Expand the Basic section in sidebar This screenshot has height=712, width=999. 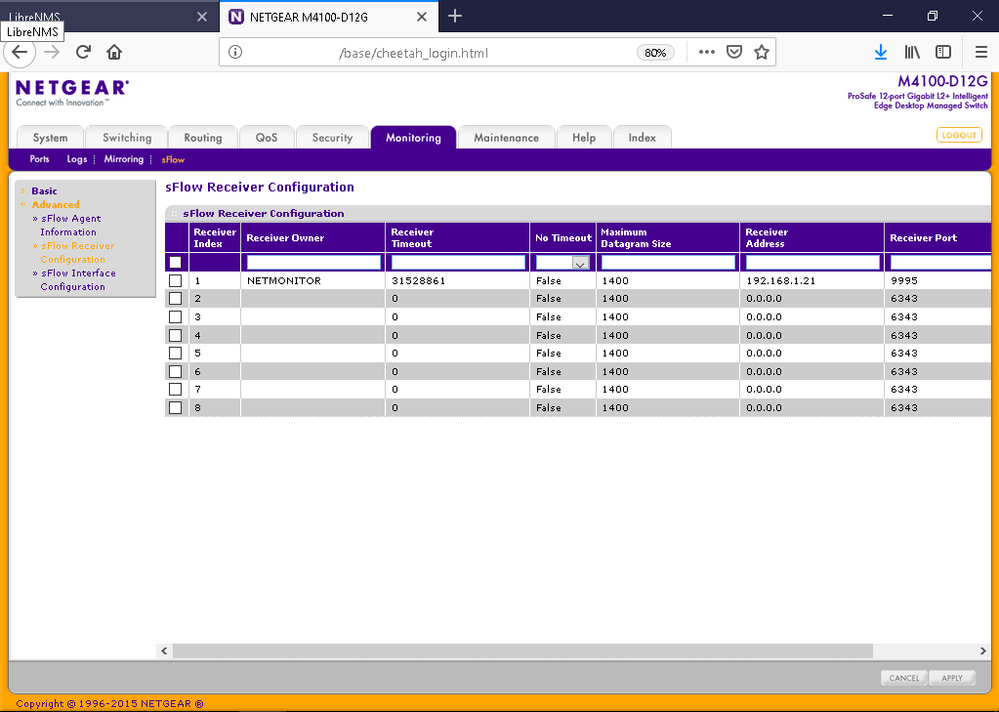(x=44, y=191)
